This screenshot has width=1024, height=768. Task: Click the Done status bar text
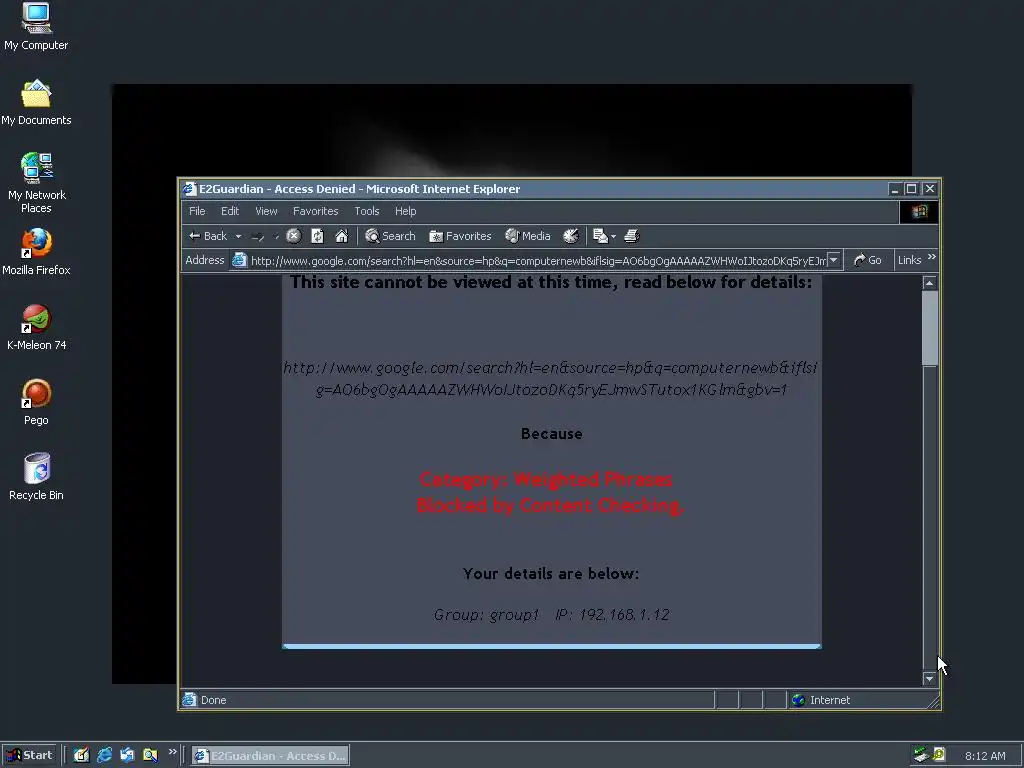[214, 700]
